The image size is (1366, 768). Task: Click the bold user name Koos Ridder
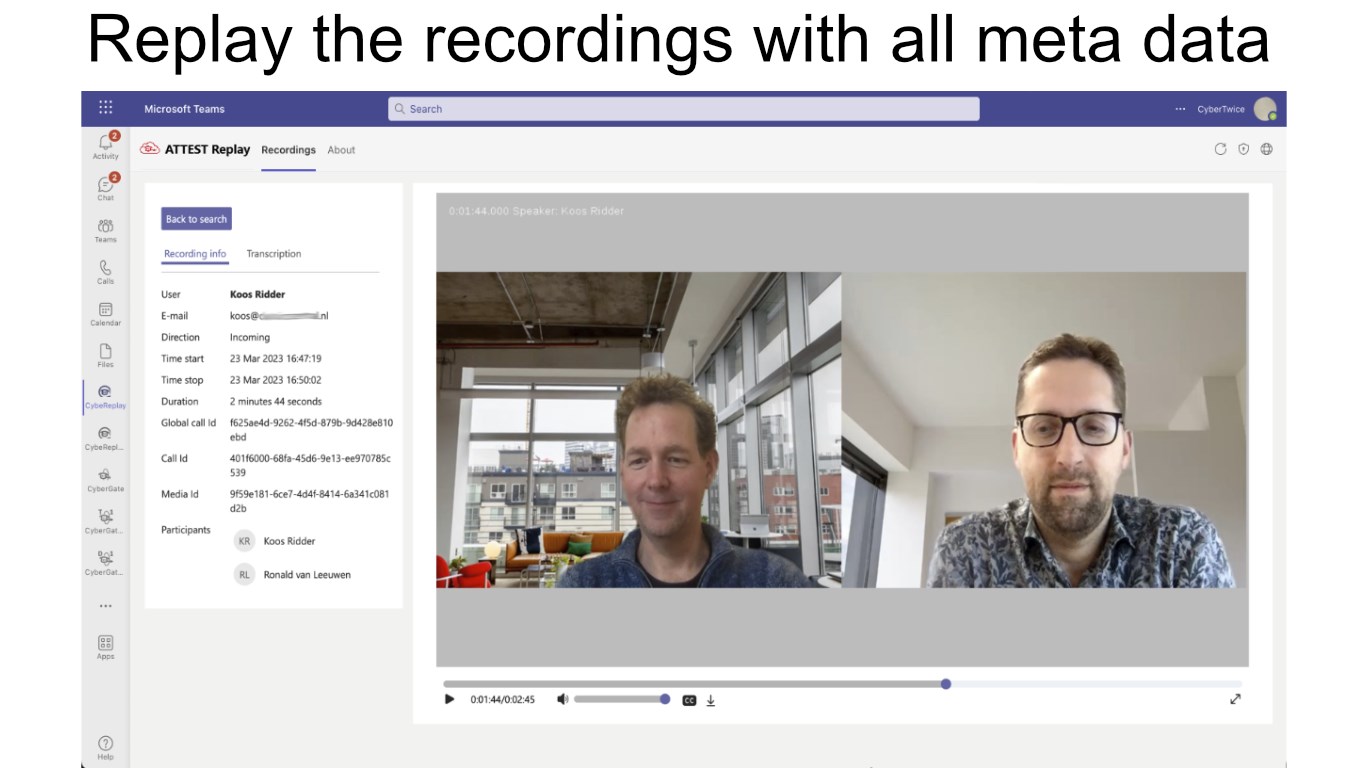(x=257, y=294)
